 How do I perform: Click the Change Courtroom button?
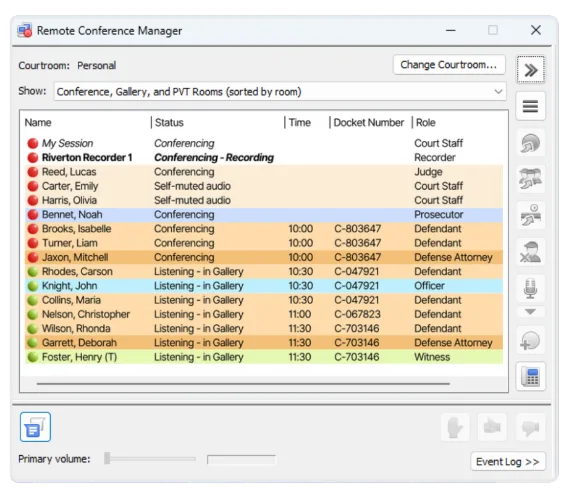[449, 65]
